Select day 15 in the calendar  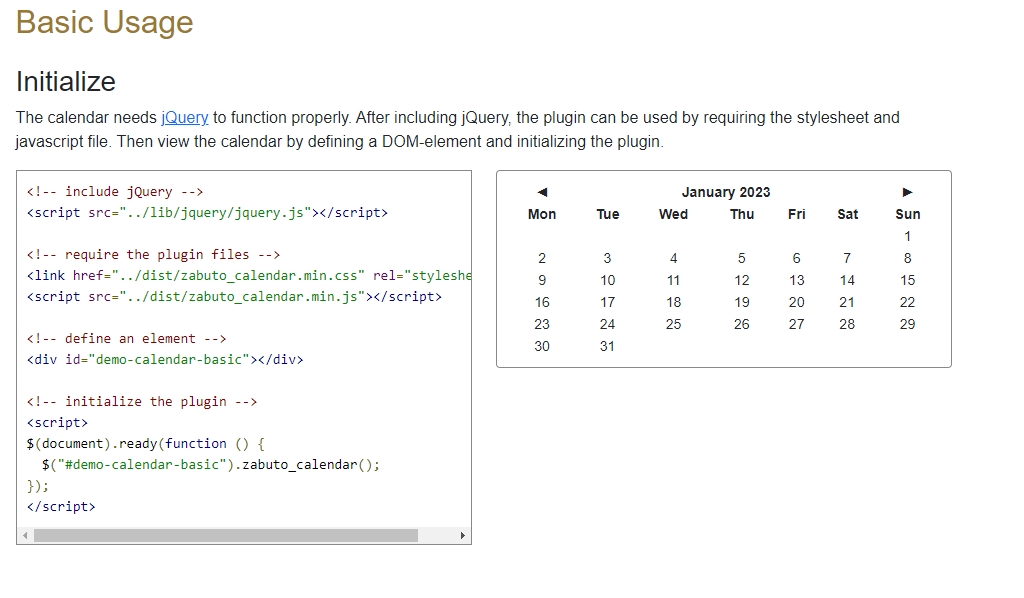pyautogui.click(x=907, y=280)
